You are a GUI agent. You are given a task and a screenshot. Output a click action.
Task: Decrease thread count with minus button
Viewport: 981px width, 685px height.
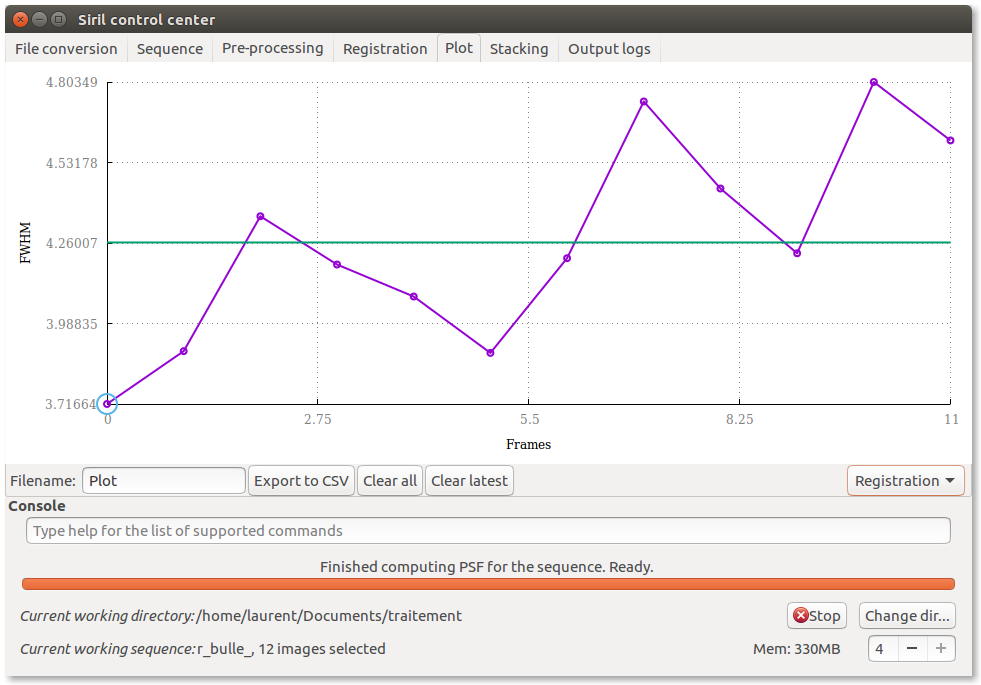point(912,648)
